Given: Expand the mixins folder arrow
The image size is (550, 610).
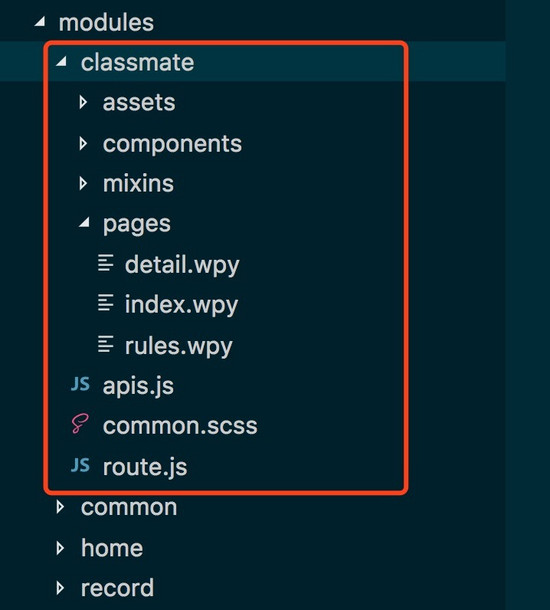Looking at the screenshot, I should click(x=83, y=183).
